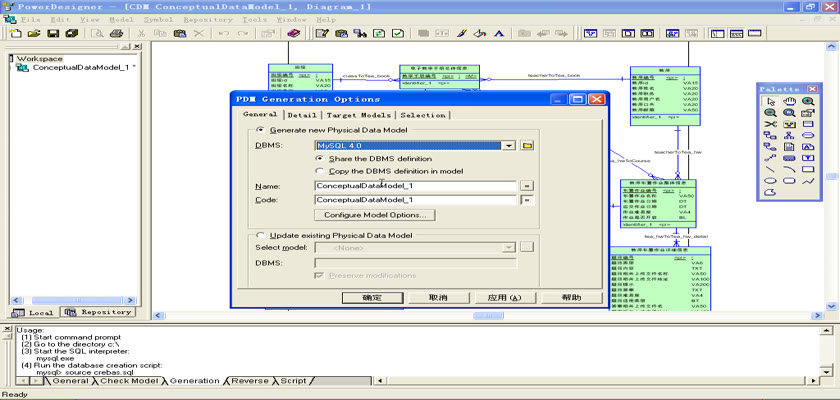This screenshot has height=400, width=840.
Task: Select ConceptualDataModel_1 in the workspace tree
Action: click(80, 68)
